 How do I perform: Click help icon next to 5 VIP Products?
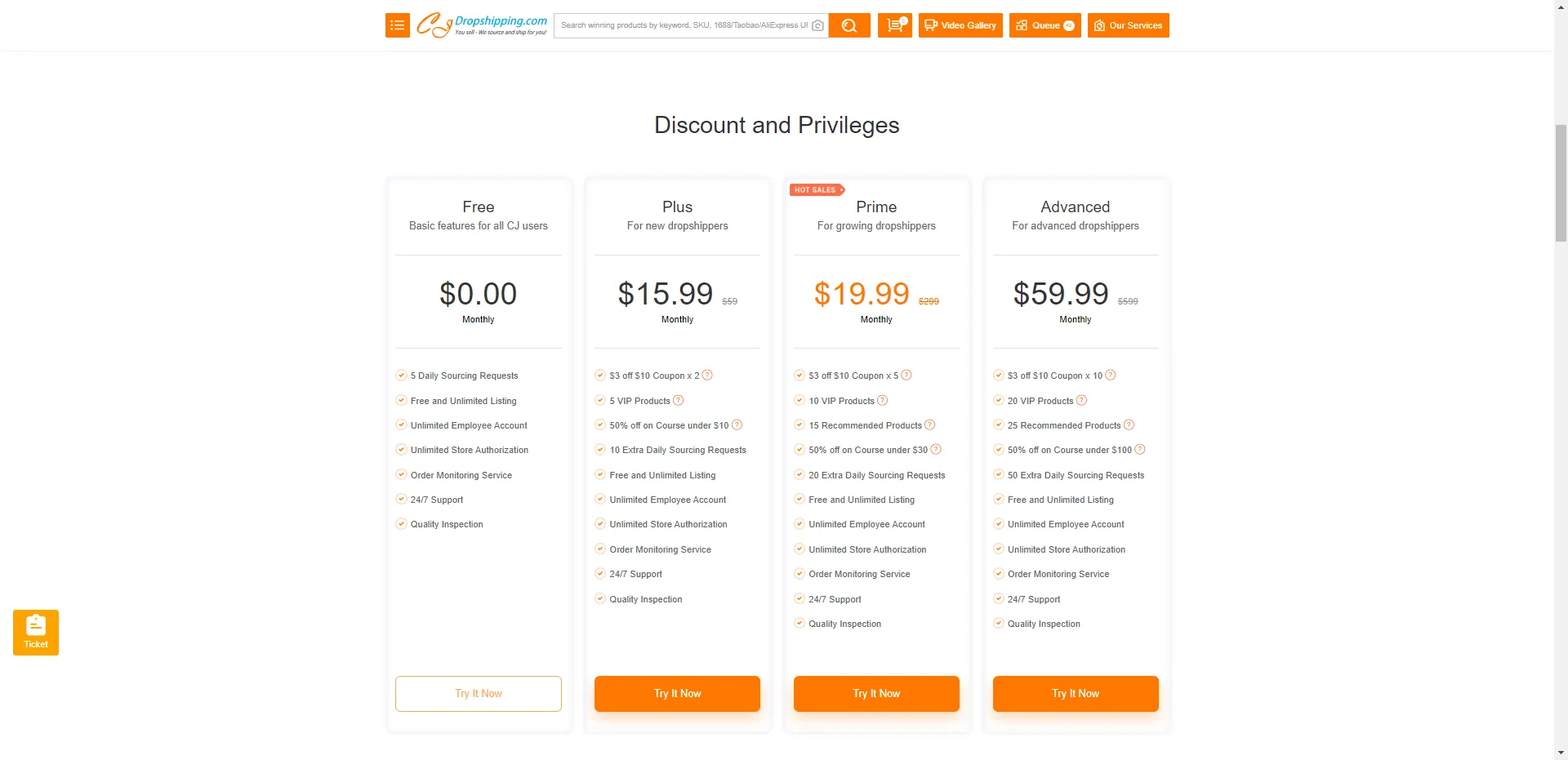[678, 401]
